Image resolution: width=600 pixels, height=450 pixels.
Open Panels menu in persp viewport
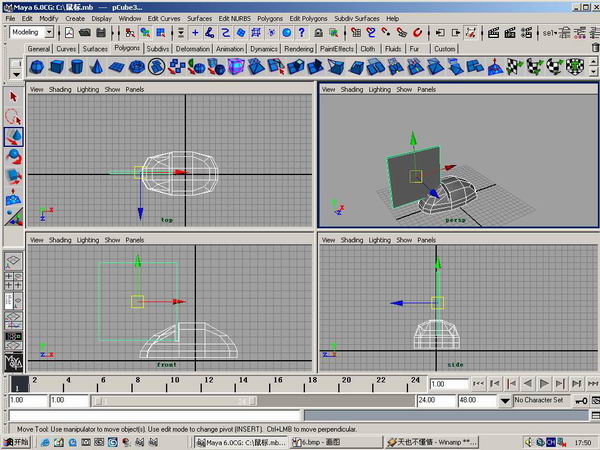pos(426,90)
